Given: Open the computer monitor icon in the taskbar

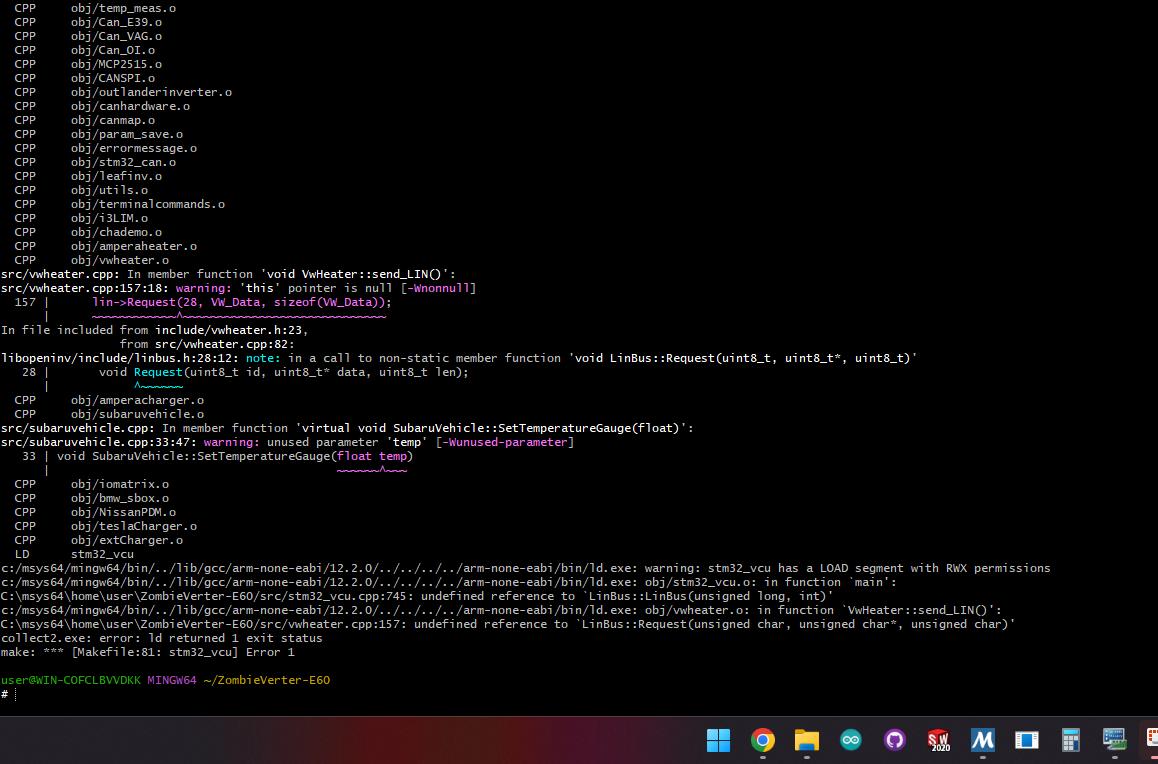Looking at the screenshot, I should click(x=1114, y=740).
